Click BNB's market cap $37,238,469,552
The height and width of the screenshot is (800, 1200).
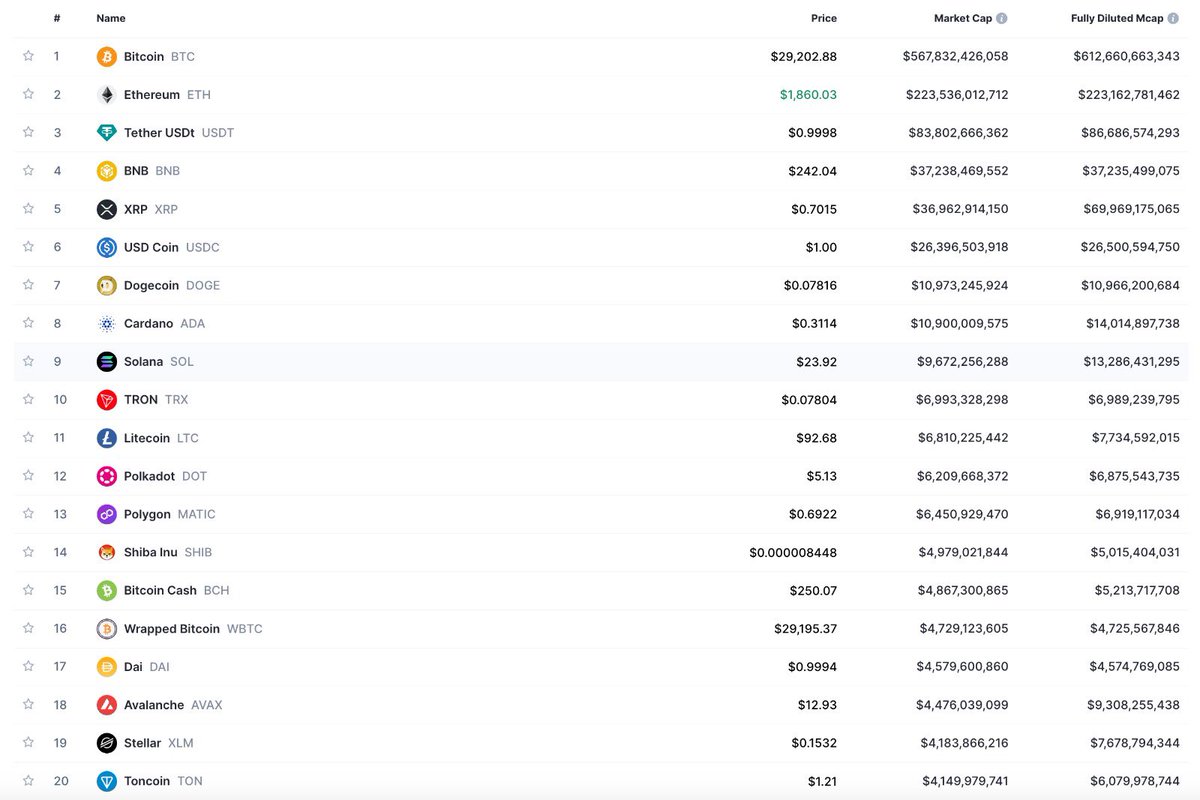960,171
